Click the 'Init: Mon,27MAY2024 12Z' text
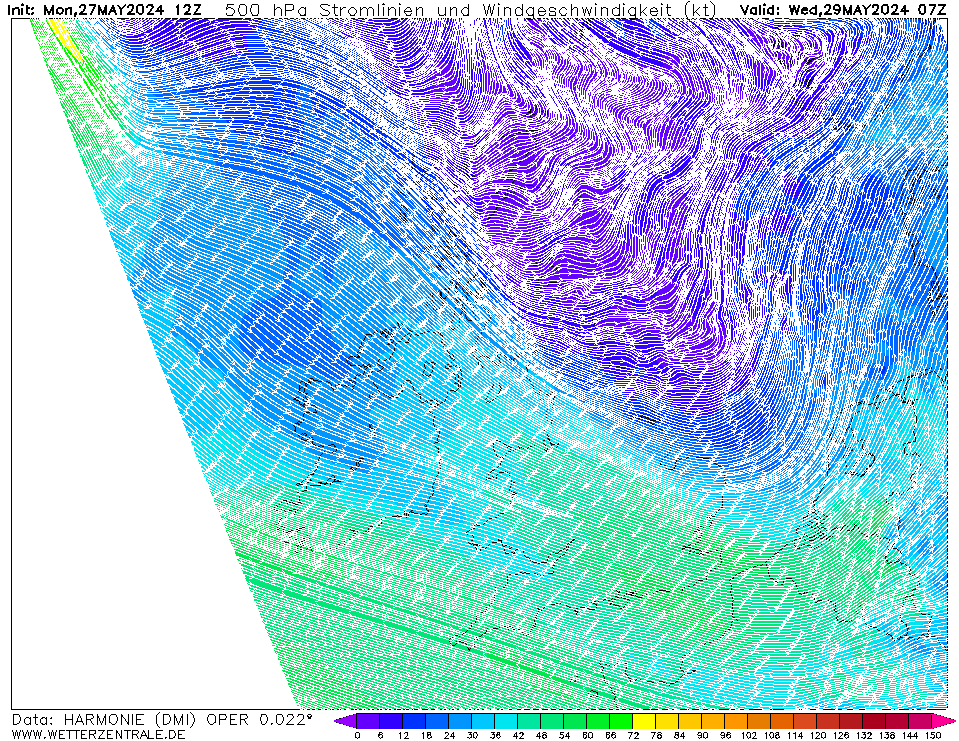 pos(104,10)
